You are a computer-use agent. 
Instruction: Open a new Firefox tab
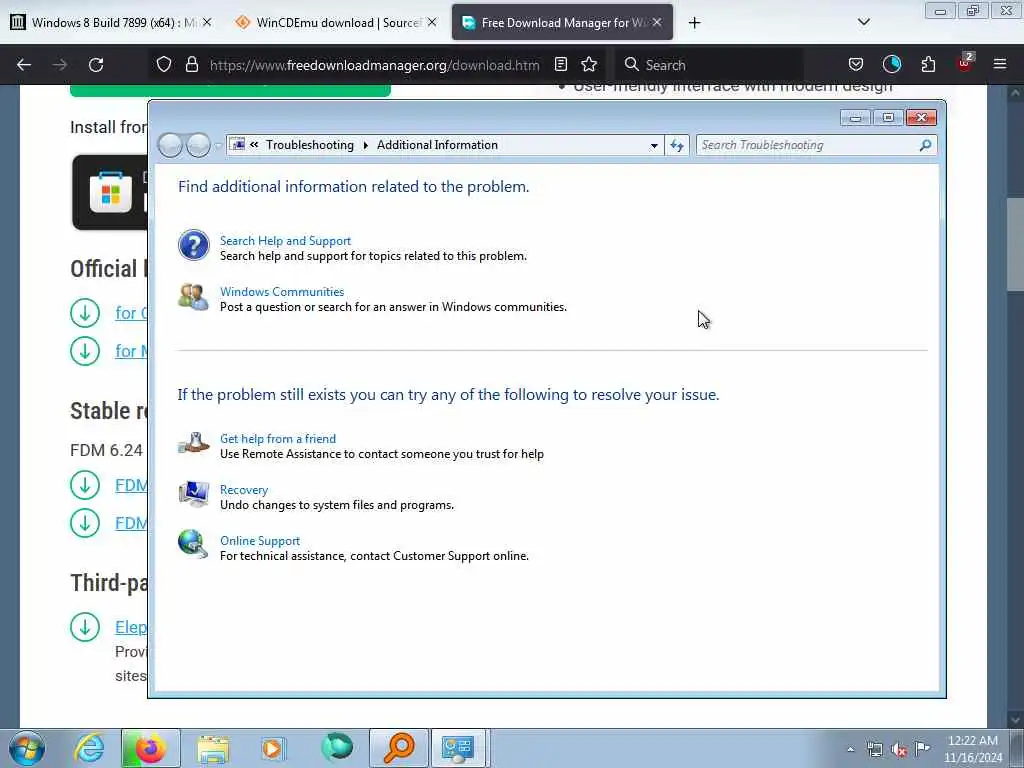click(694, 23)
